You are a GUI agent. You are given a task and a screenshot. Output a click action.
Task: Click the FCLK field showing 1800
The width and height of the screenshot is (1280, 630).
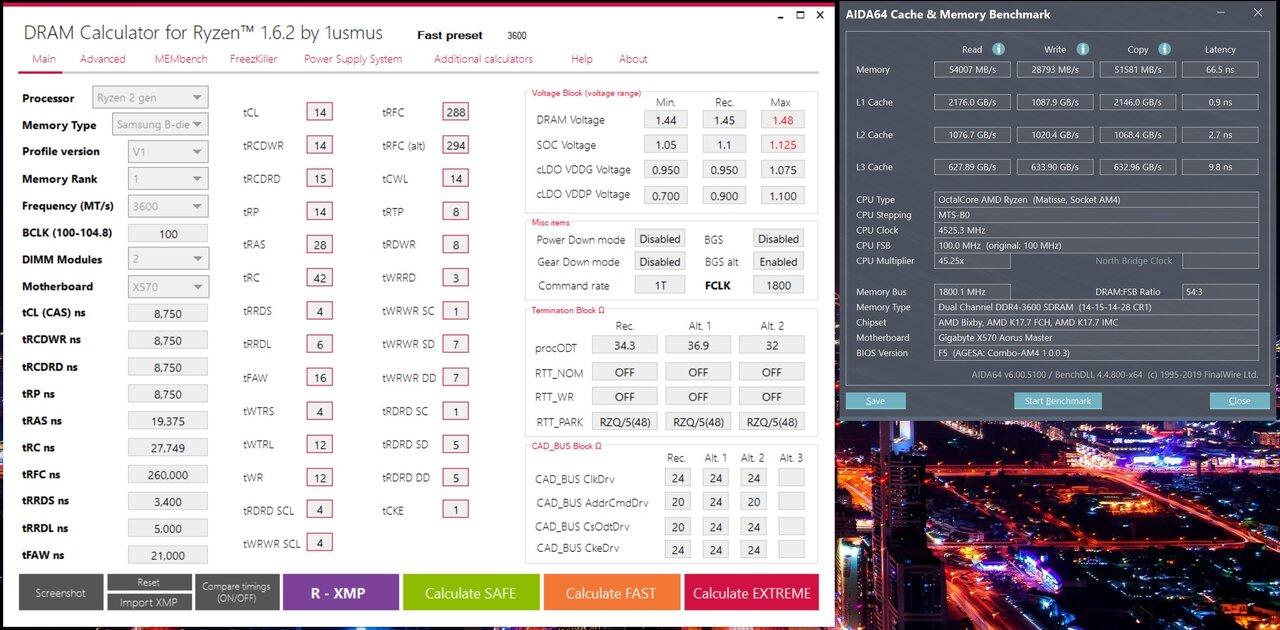coord(778,285)
